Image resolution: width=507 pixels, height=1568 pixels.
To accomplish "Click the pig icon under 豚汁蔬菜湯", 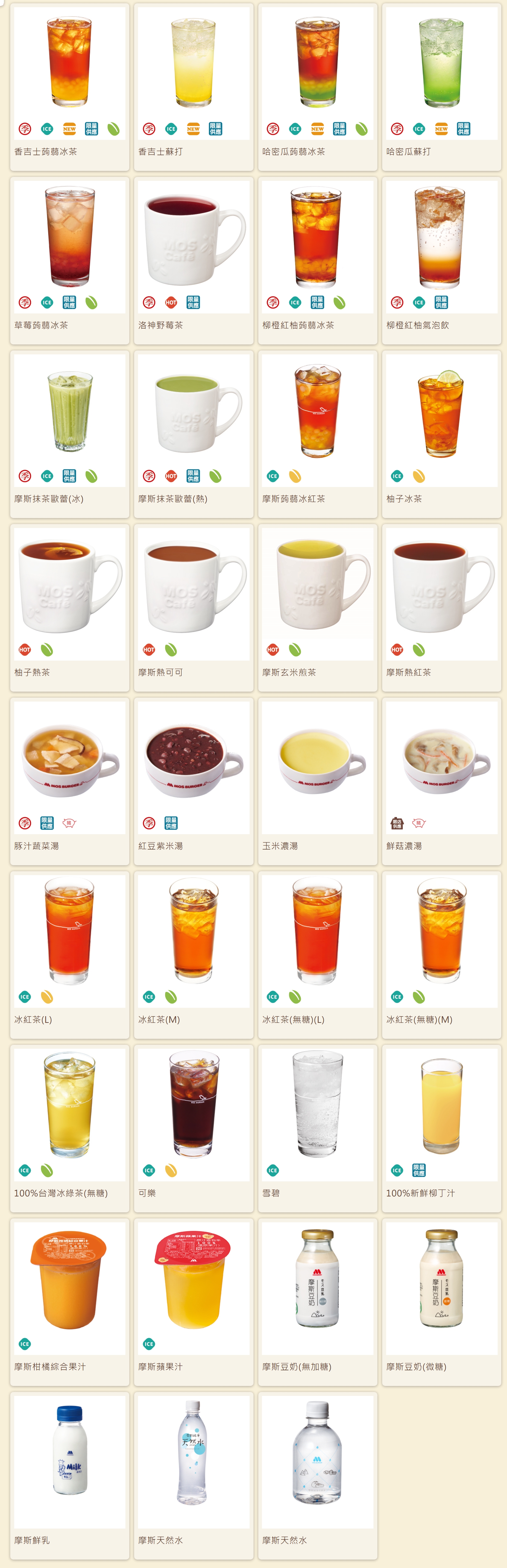I will tap(69, 823).
